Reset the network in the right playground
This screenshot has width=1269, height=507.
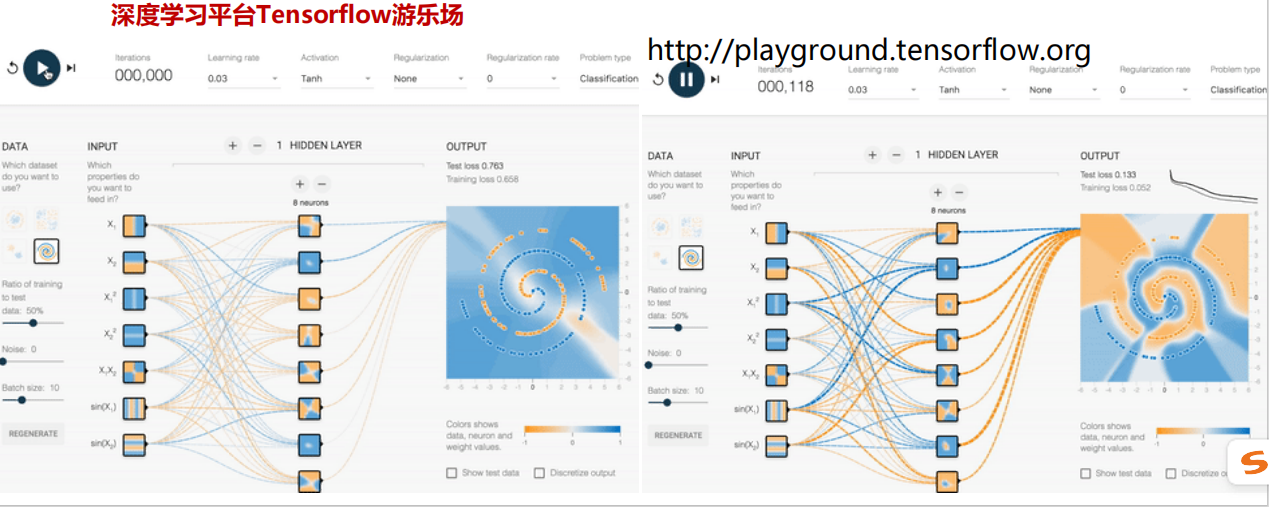coord(657,79)
